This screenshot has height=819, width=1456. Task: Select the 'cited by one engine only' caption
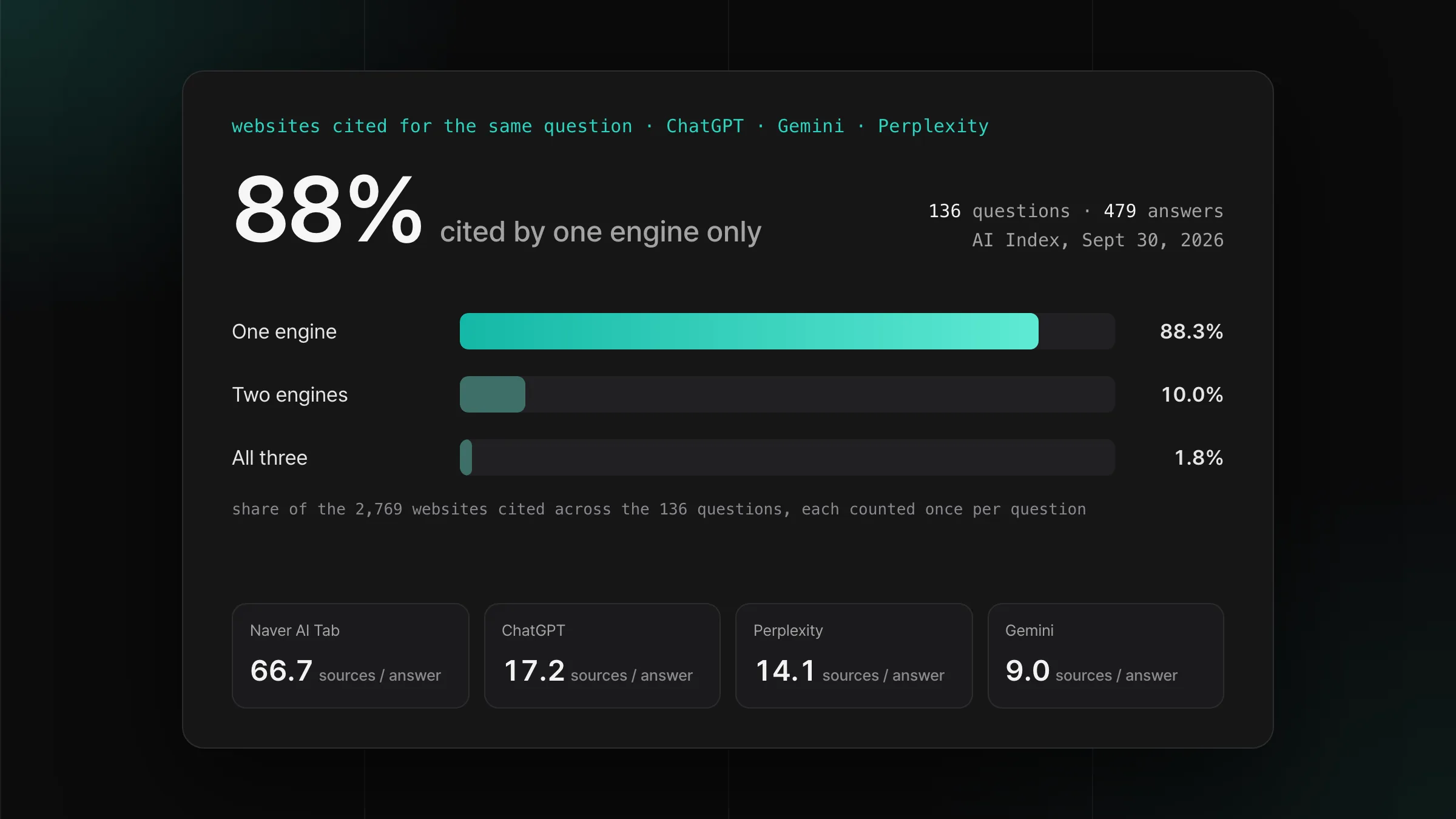pyautogui.click(x=601, y=232)
